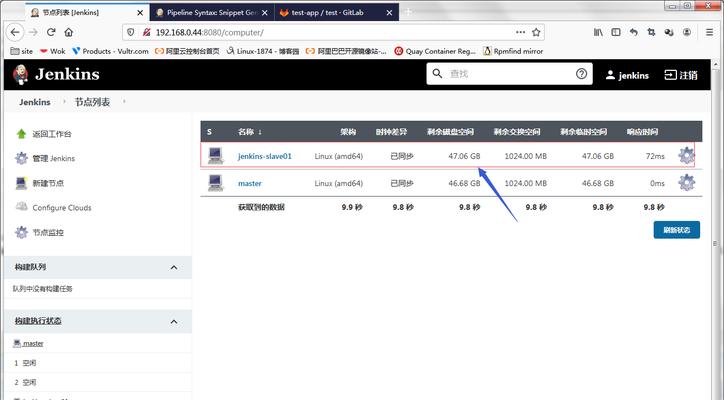This screenshot has width=724, height=400.
Task: Open the browser home page
Action: click(69, 32)
